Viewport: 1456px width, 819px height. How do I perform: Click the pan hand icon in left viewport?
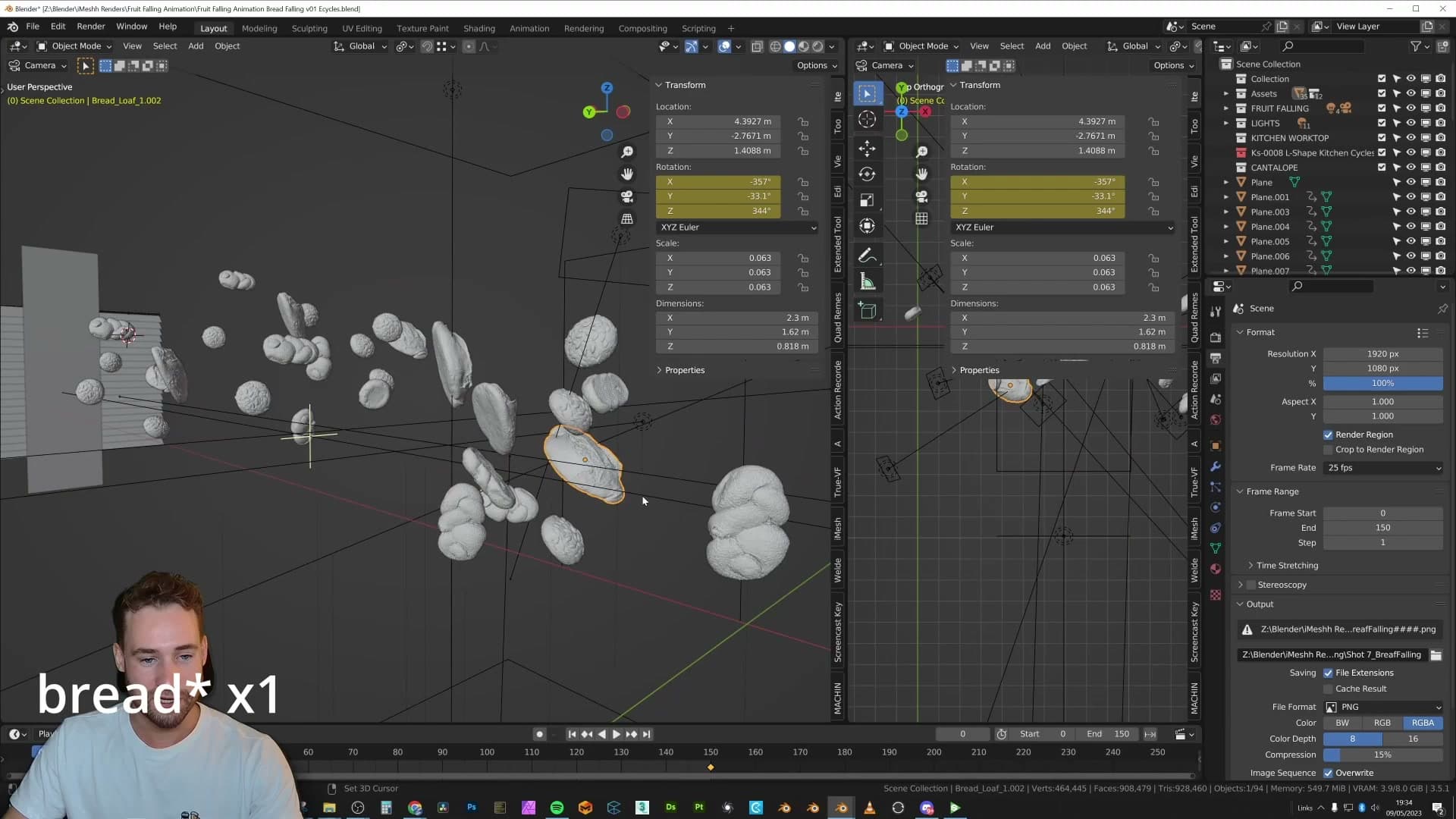[x=627, y=174]
